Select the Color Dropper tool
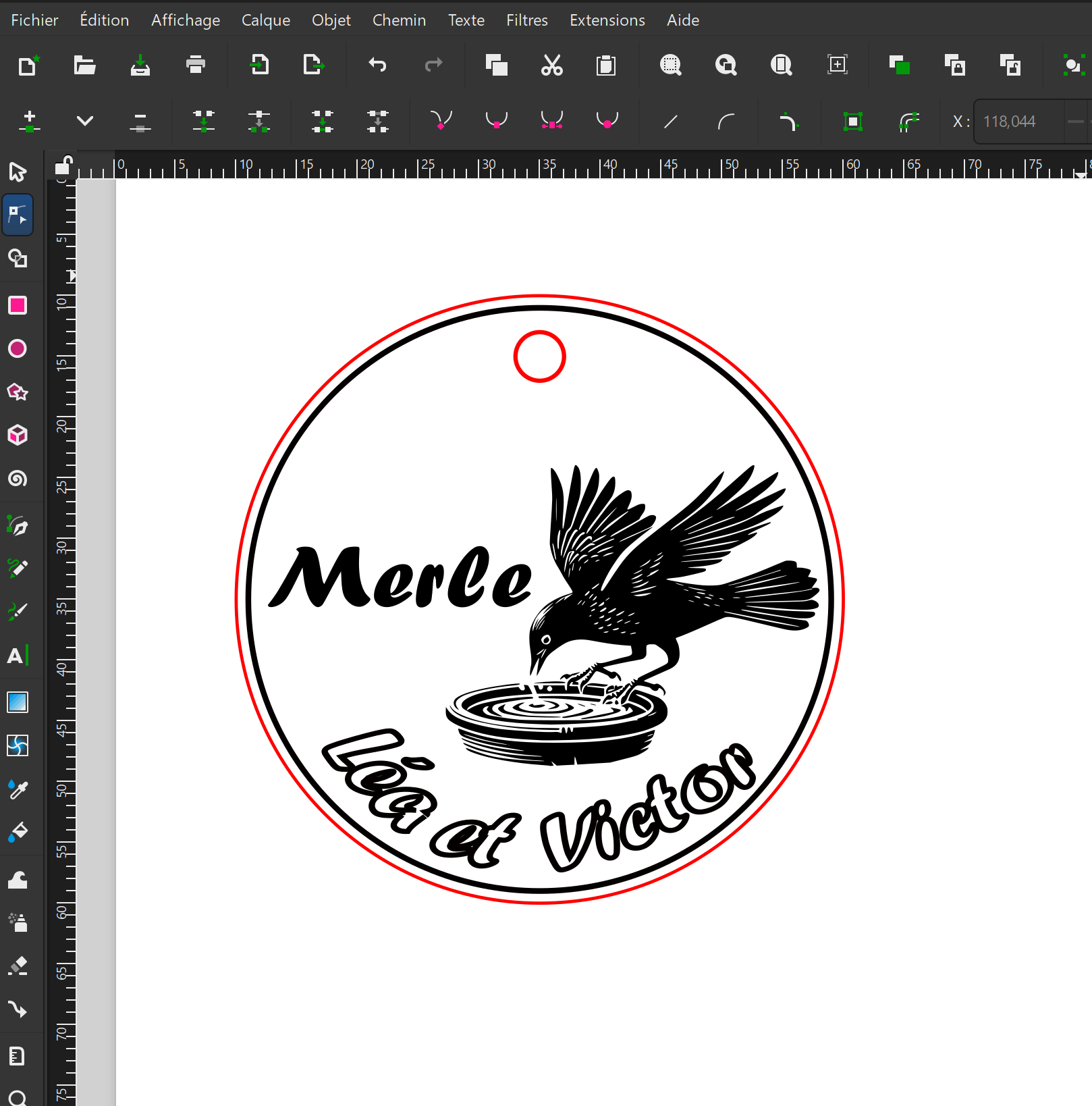The width and height of the screenshot is (1092, 1106). tap(18, 789)
